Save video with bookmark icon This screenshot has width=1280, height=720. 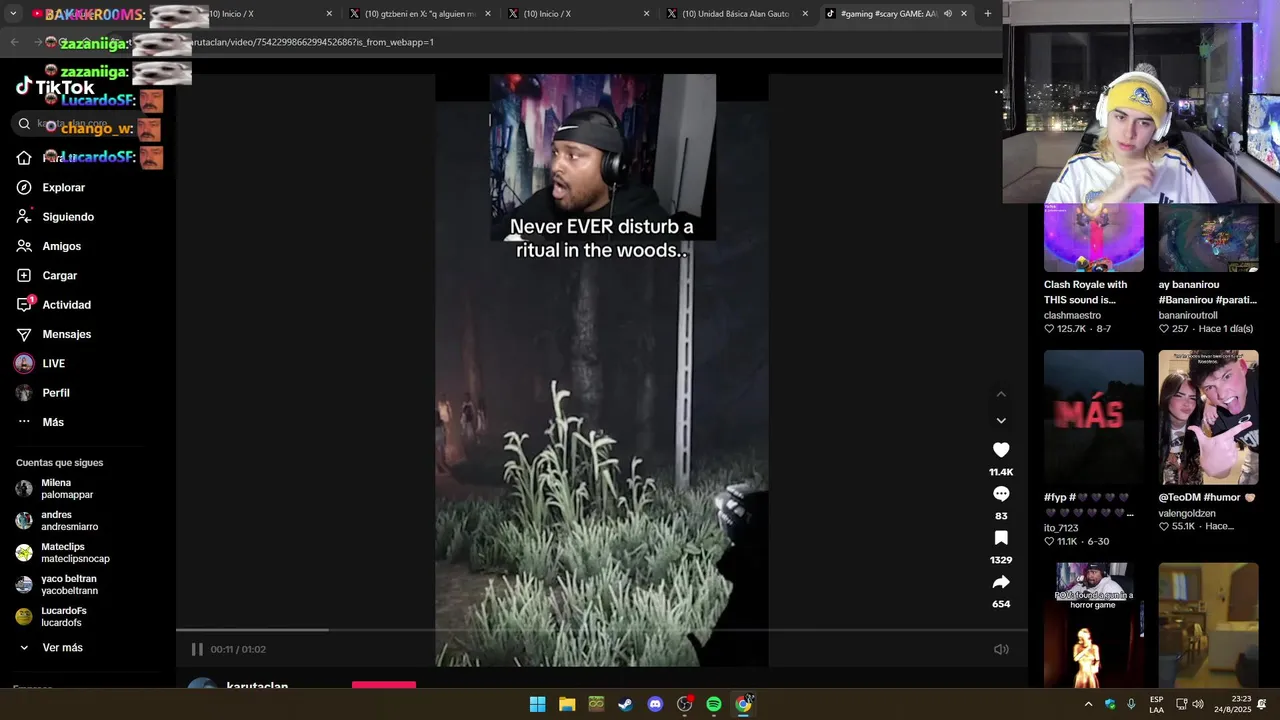tap(1001, 538)
